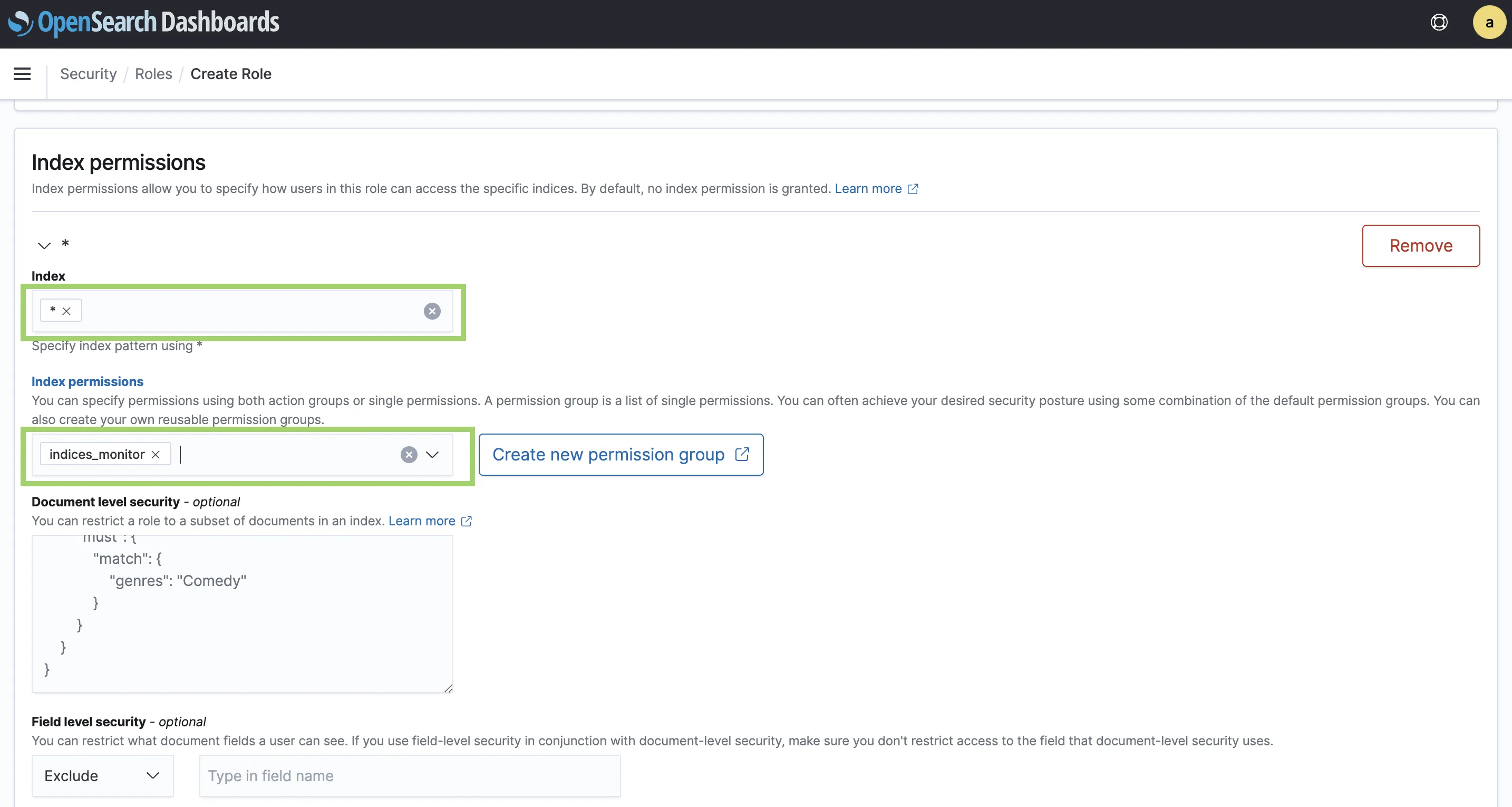The height and width of the screenshot is (807, 1512).
Task: Remove the * index pattern chip
Action: tap(66, 311)
